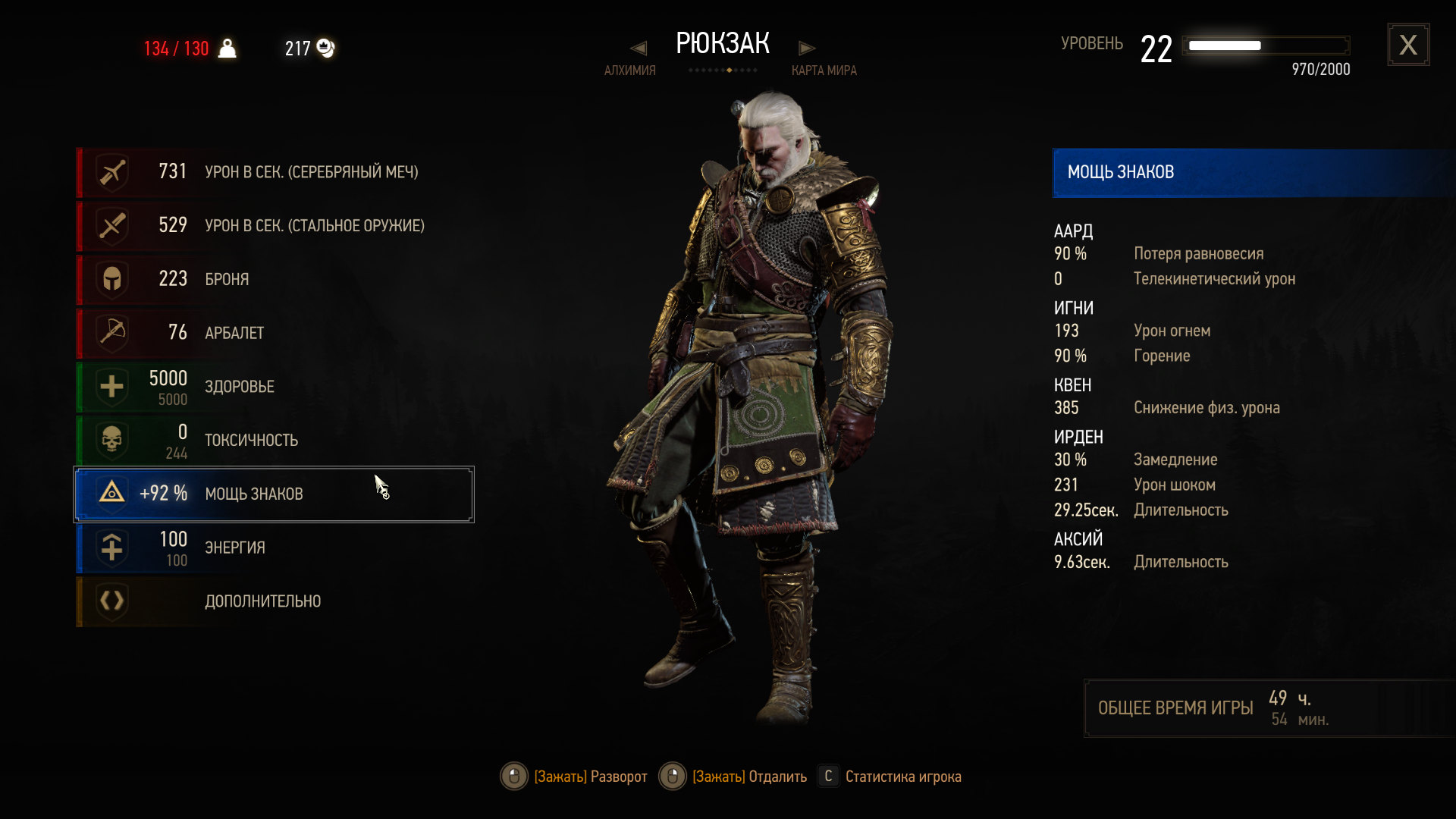Click the silver sword damage icon
This screenshot has height=819, width=1456.
112,172
